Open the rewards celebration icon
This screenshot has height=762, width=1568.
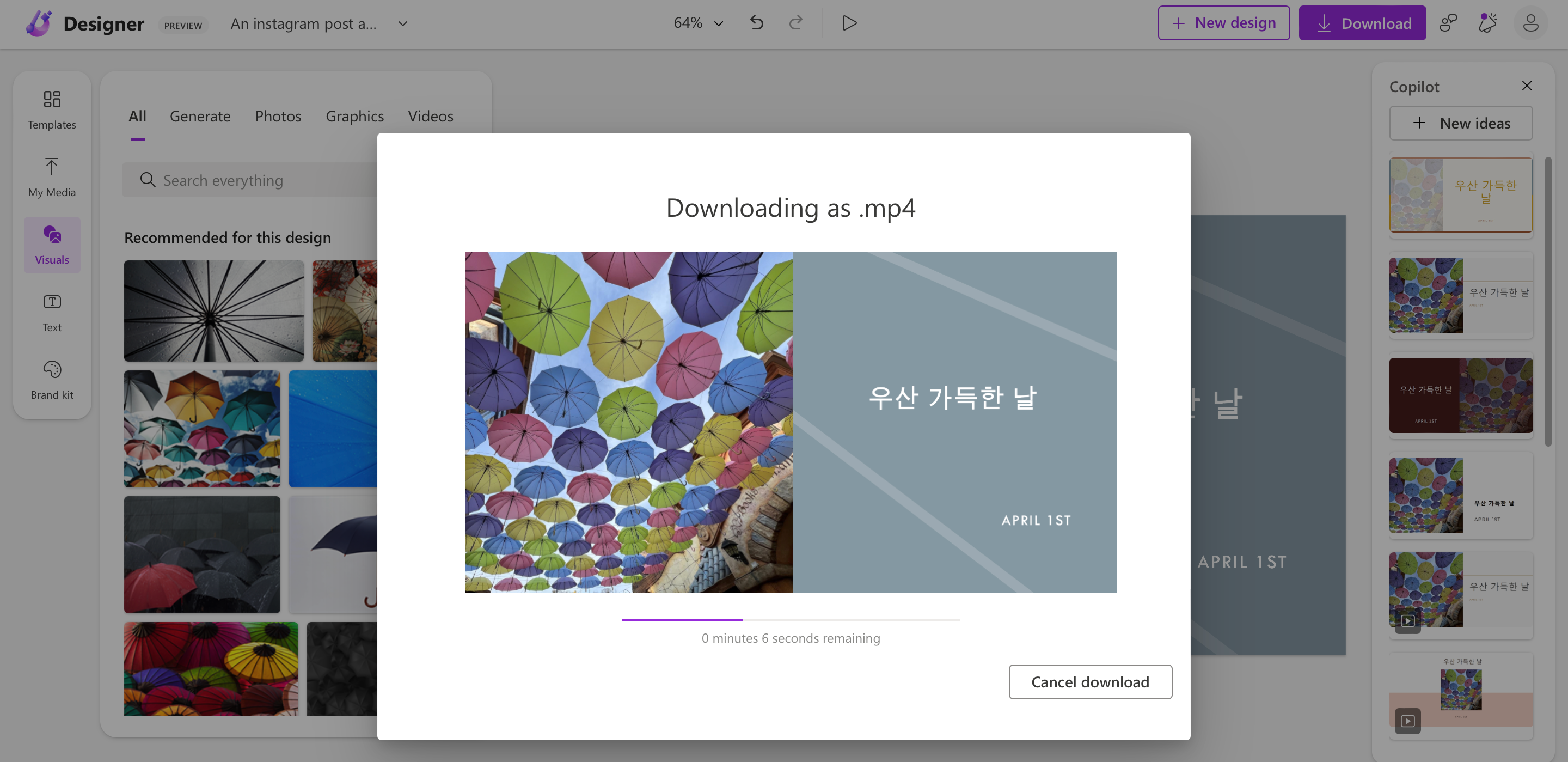point(1487,23)
